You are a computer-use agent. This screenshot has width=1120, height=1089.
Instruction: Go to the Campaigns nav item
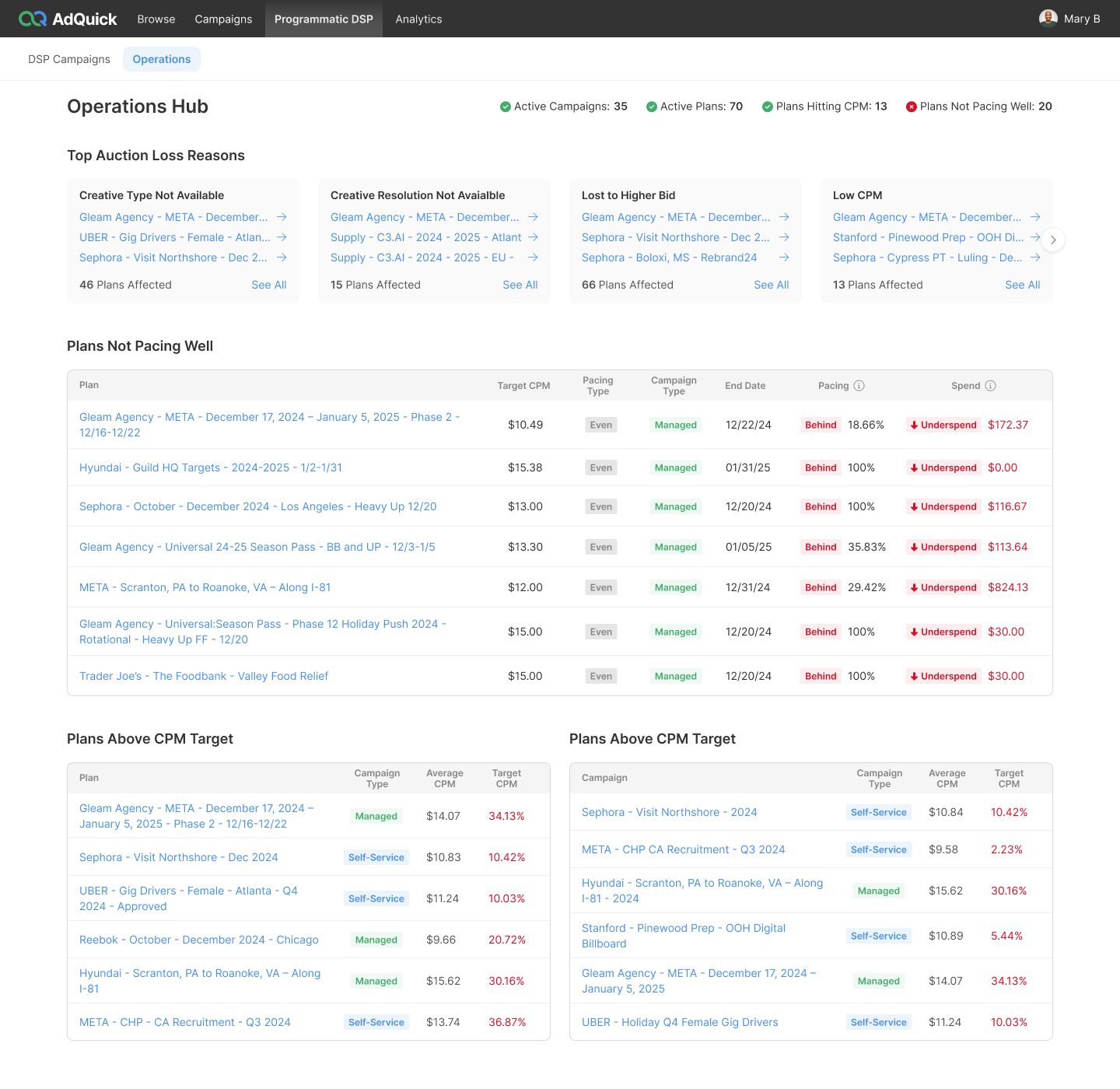tap(223, 19)
